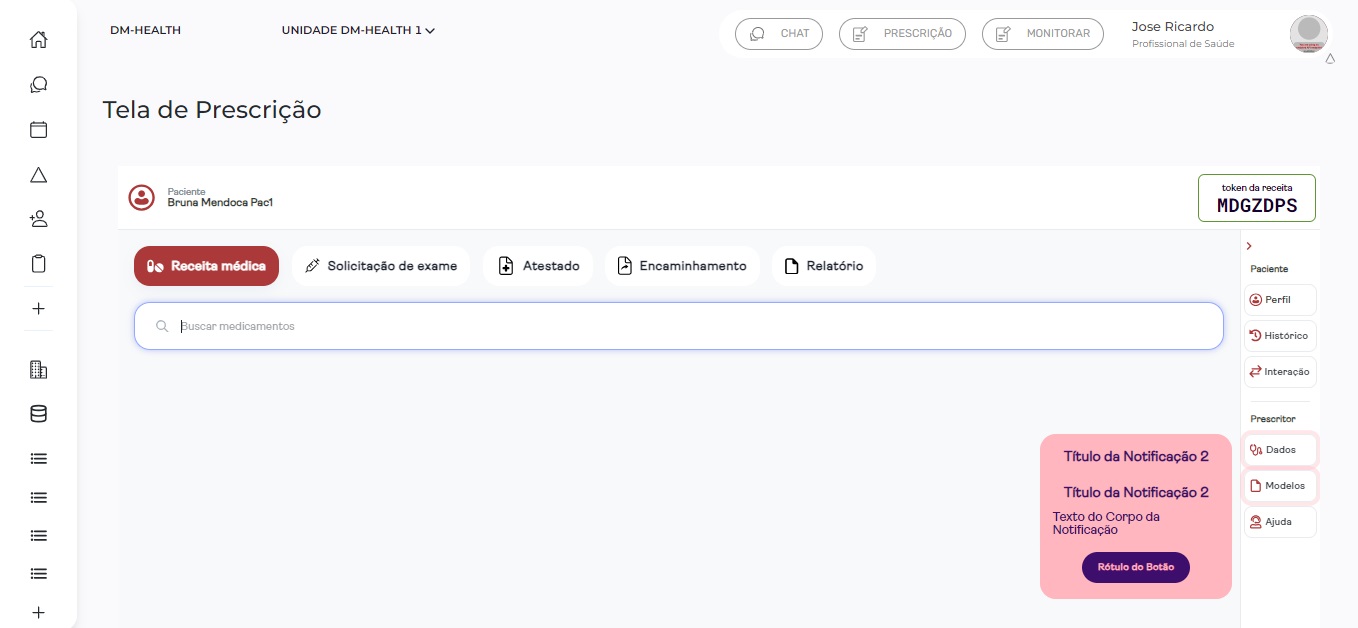Open prescriber Modelos in the right panel
This screenshot has height=628, width=1358.
pos(1280,486)
